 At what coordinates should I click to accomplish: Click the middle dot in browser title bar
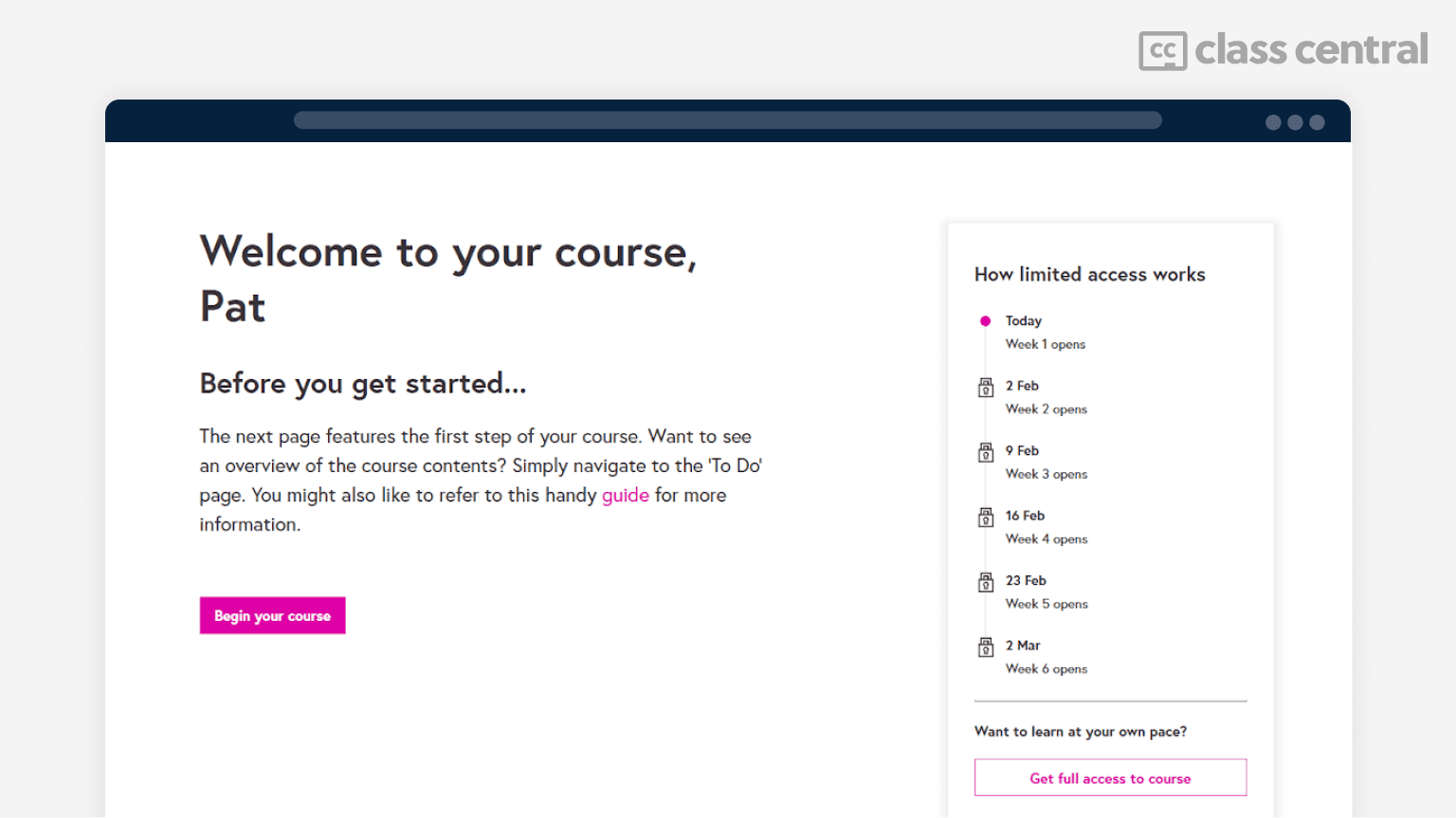point(1295,122)
